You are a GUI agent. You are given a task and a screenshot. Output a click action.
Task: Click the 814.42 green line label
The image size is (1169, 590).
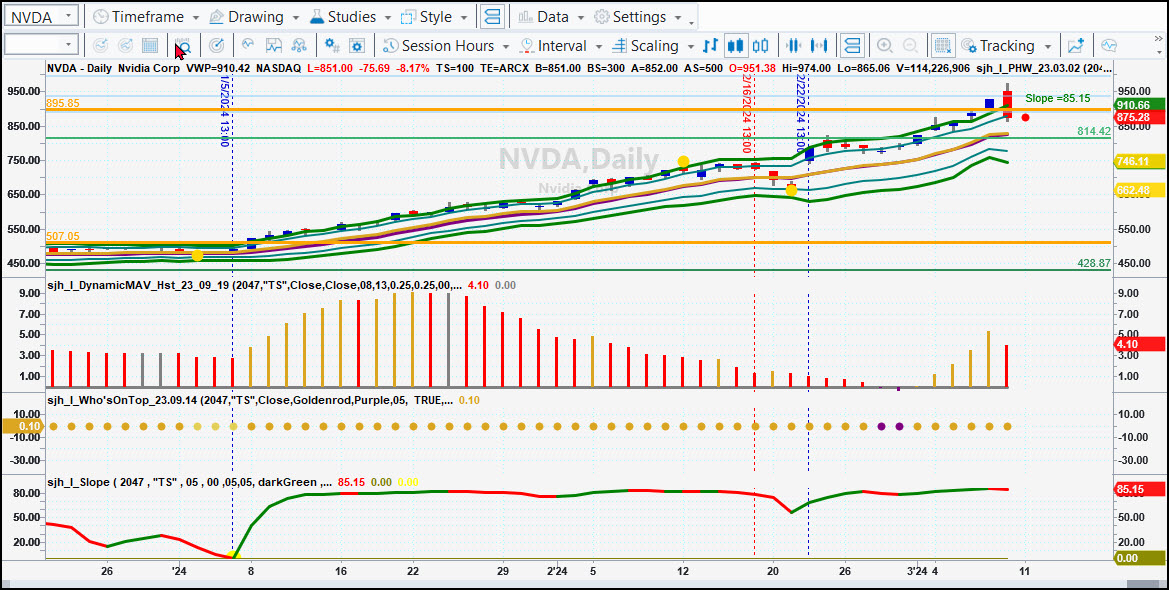tap(1094, 131)
